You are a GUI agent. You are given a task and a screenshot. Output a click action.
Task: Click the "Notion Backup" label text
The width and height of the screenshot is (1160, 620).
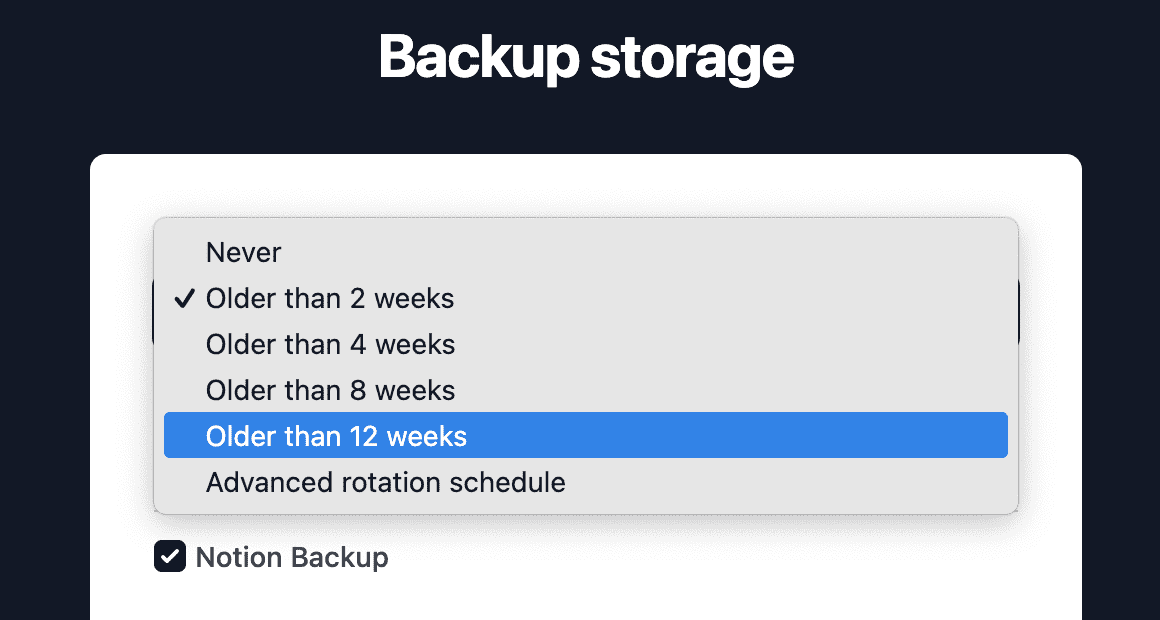point(292,557)
